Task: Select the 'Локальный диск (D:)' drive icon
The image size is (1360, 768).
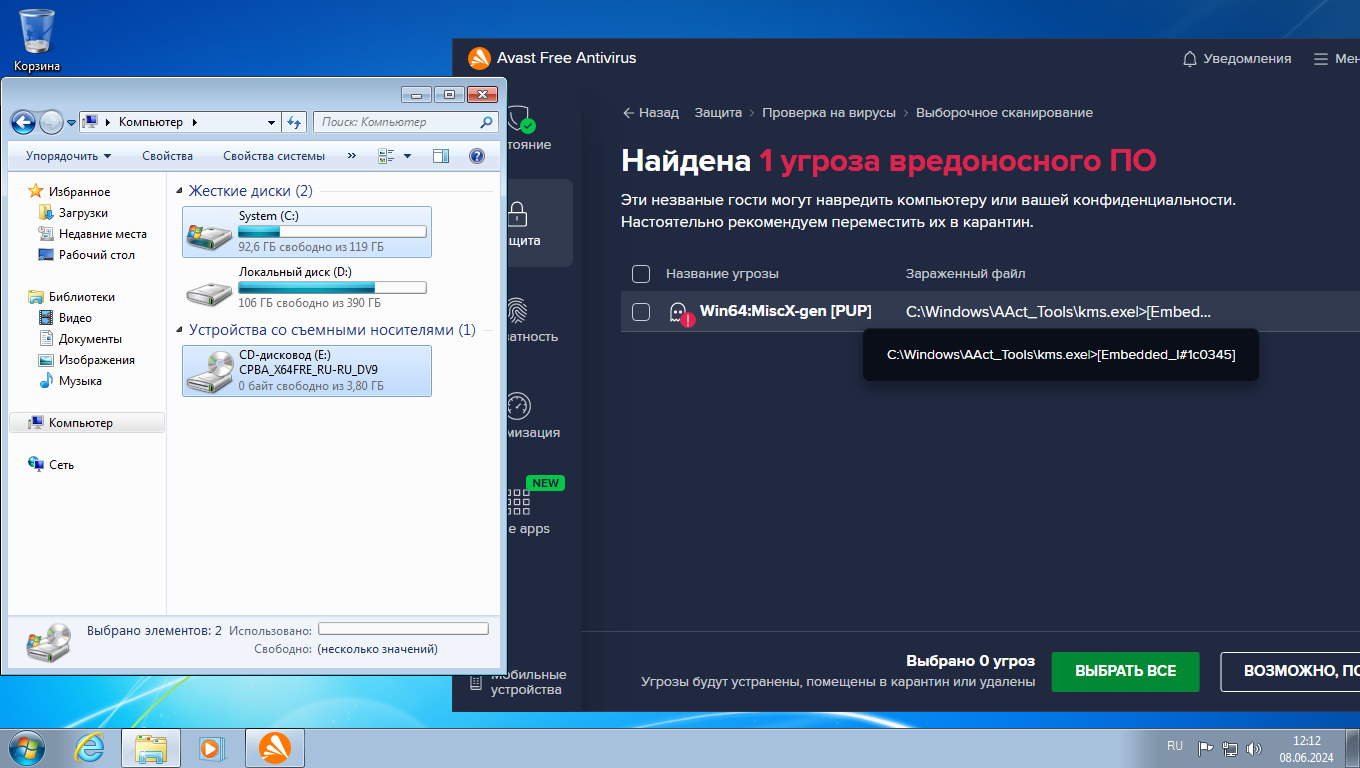Action: pos(207,291)
